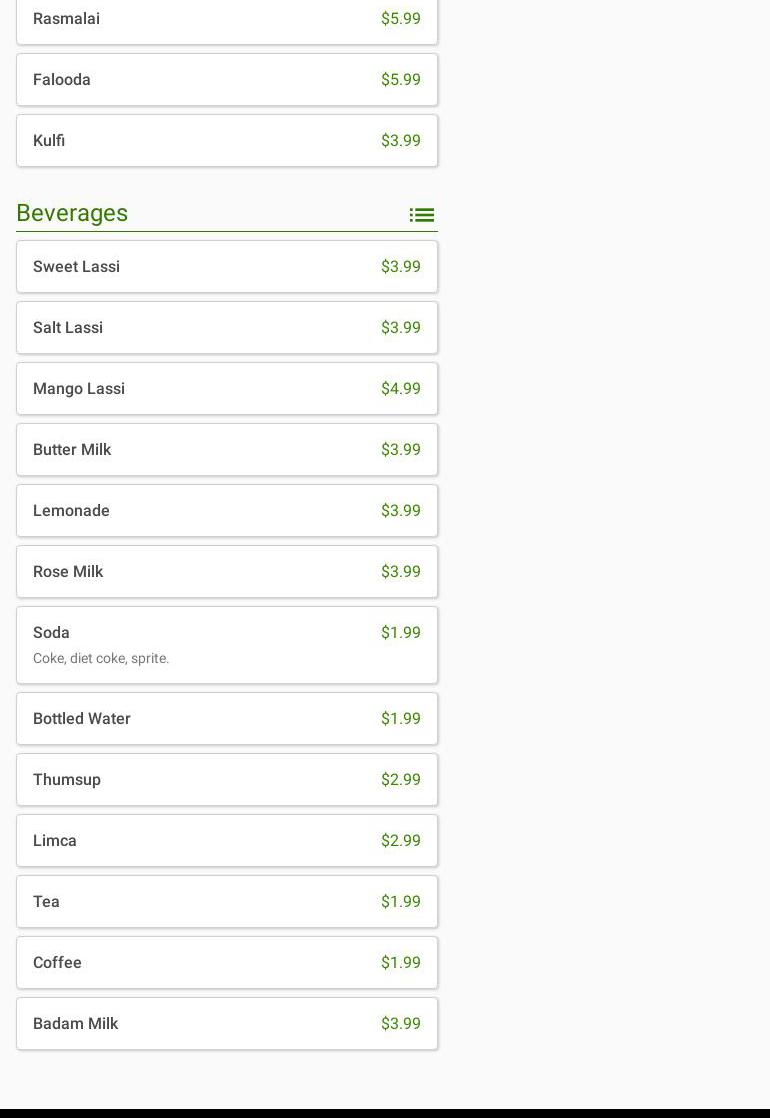
Task: Select the Rasmalai dessert item
Action: point(227,19)
